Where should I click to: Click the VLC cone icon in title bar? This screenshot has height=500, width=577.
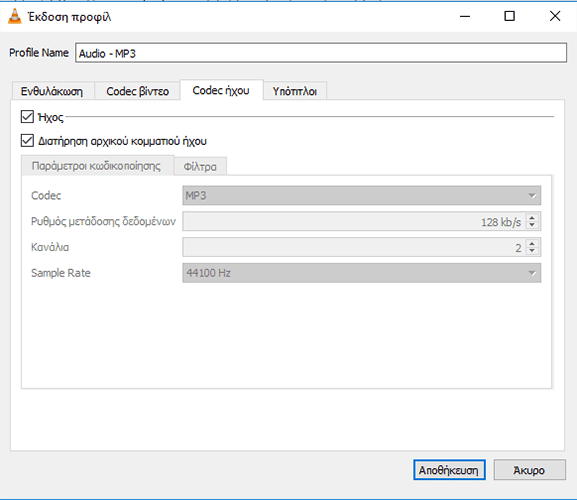pyautogui.click(x=15, y=17)
